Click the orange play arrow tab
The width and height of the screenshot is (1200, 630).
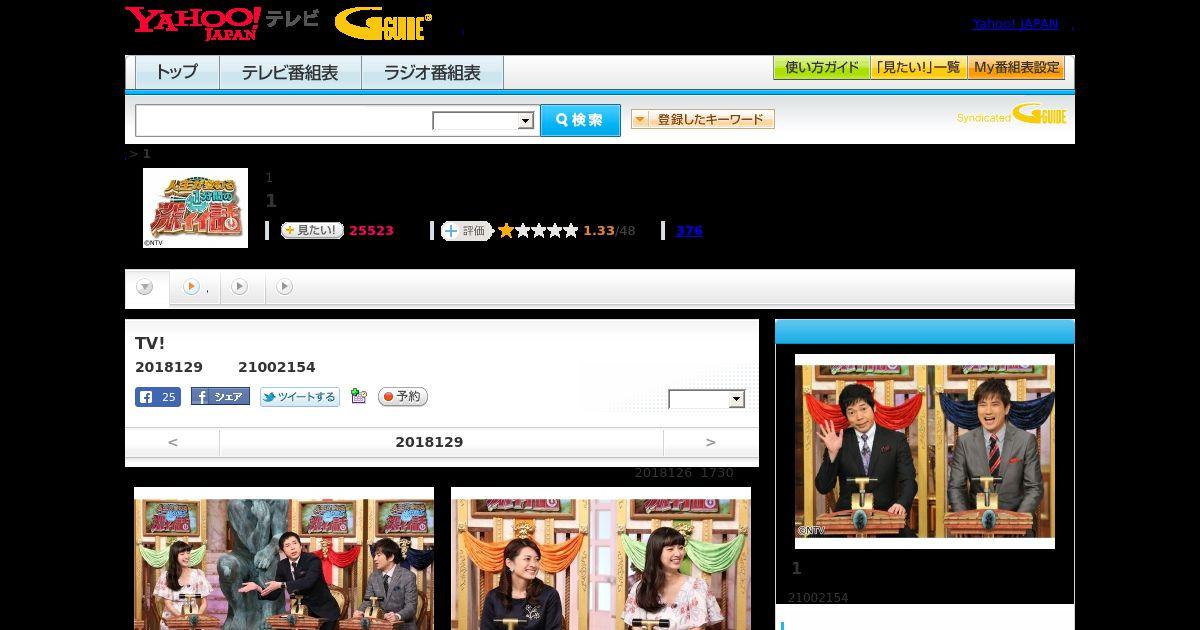point(191,287)
